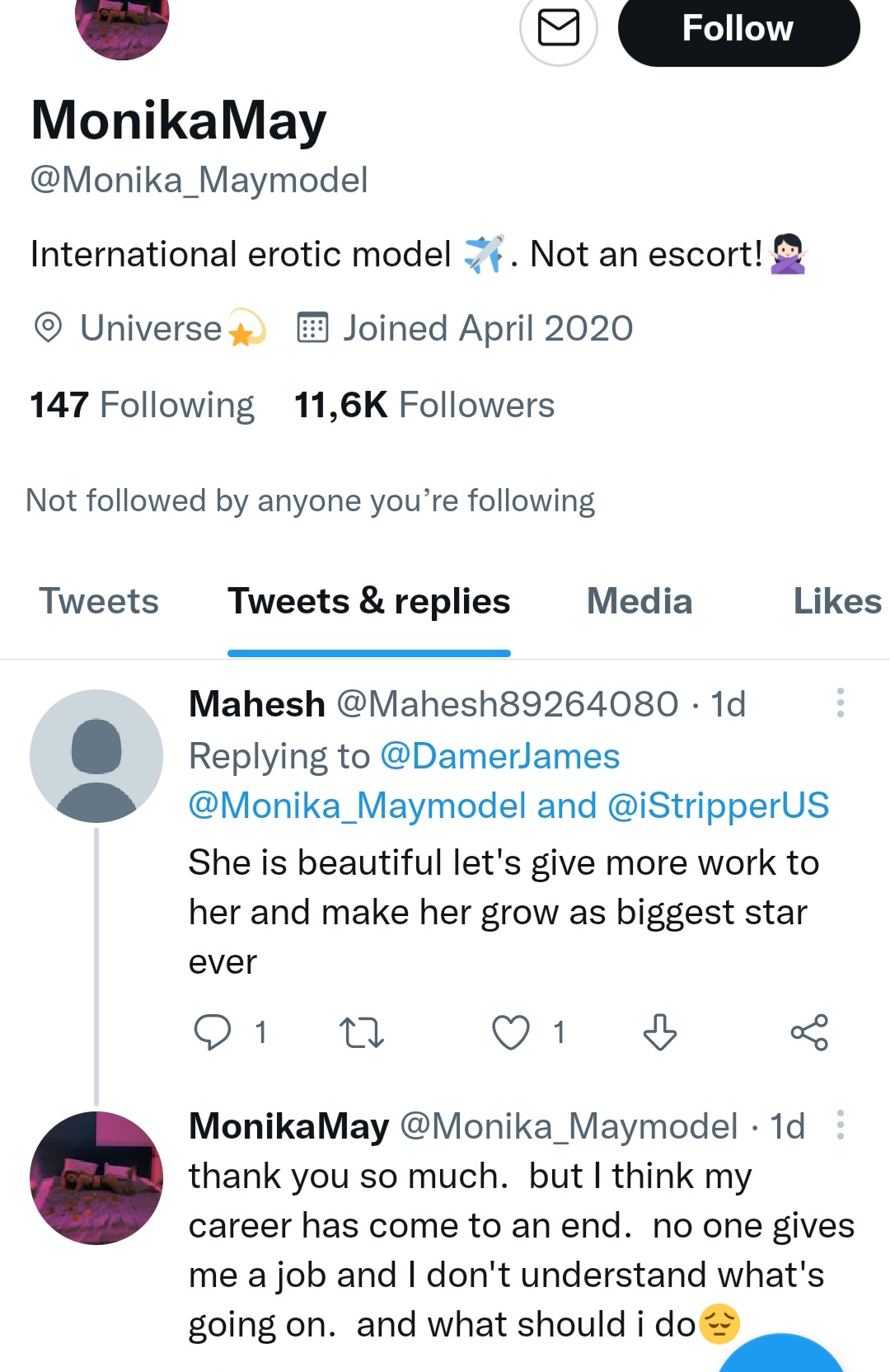Viewport: 890px width, 1372px height.
Task: Open more options on Mahesh's tweet
Action: coord(840,702)
